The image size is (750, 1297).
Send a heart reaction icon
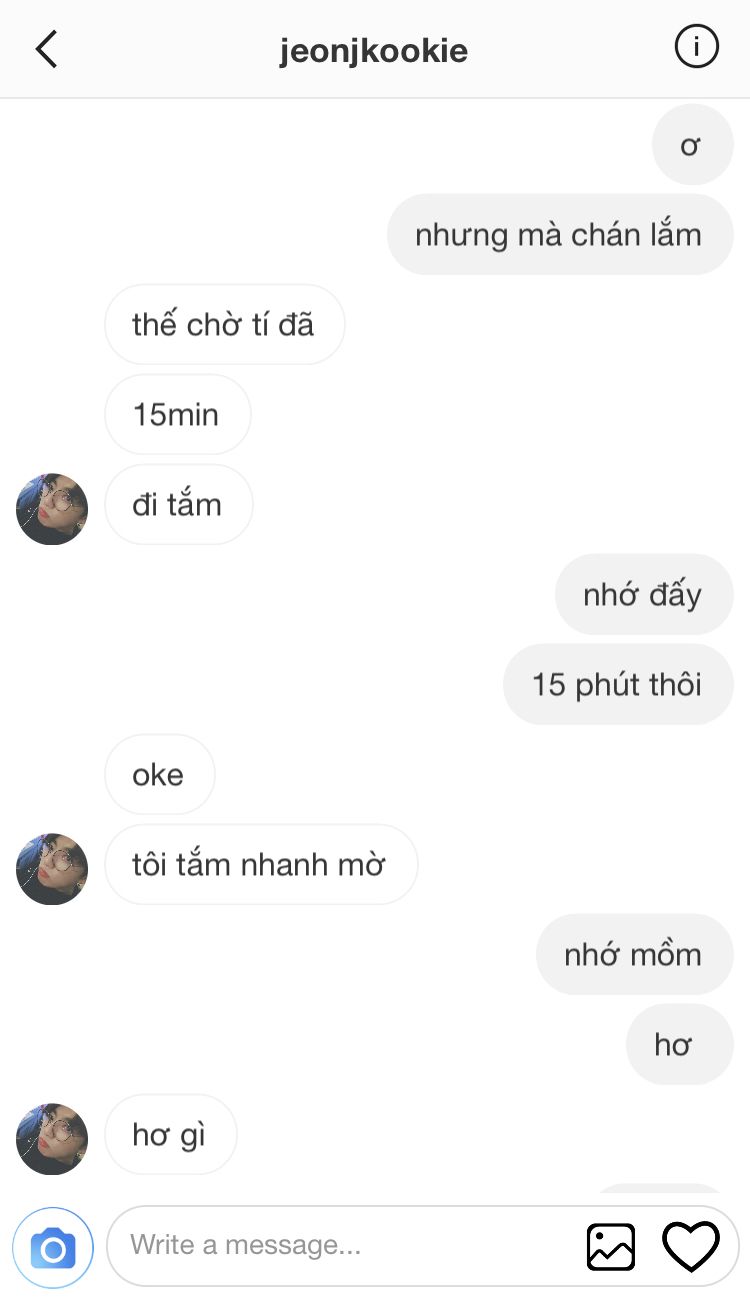click(691, 1247)
